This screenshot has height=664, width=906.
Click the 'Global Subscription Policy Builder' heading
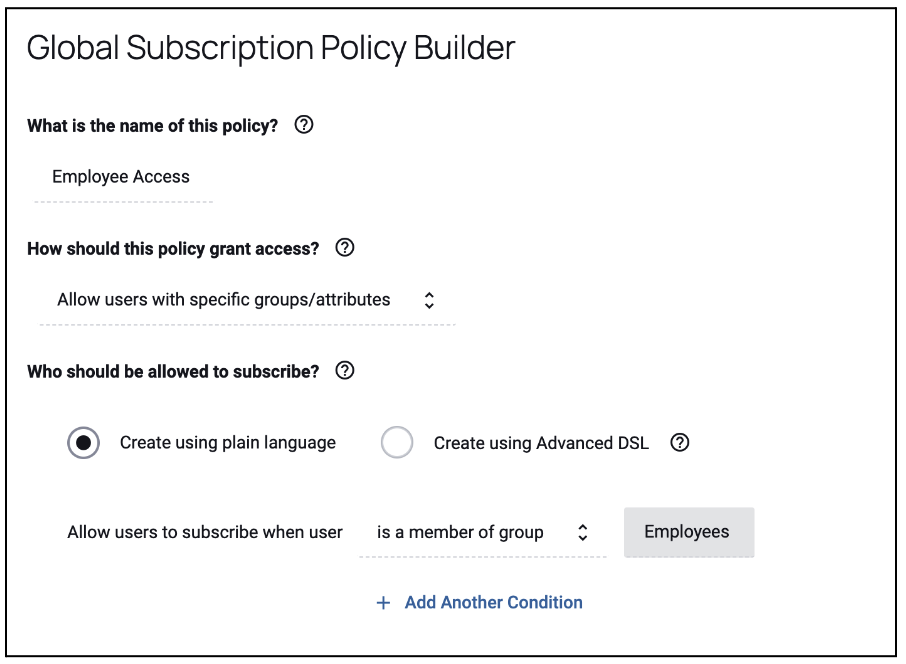coord(271,49)
